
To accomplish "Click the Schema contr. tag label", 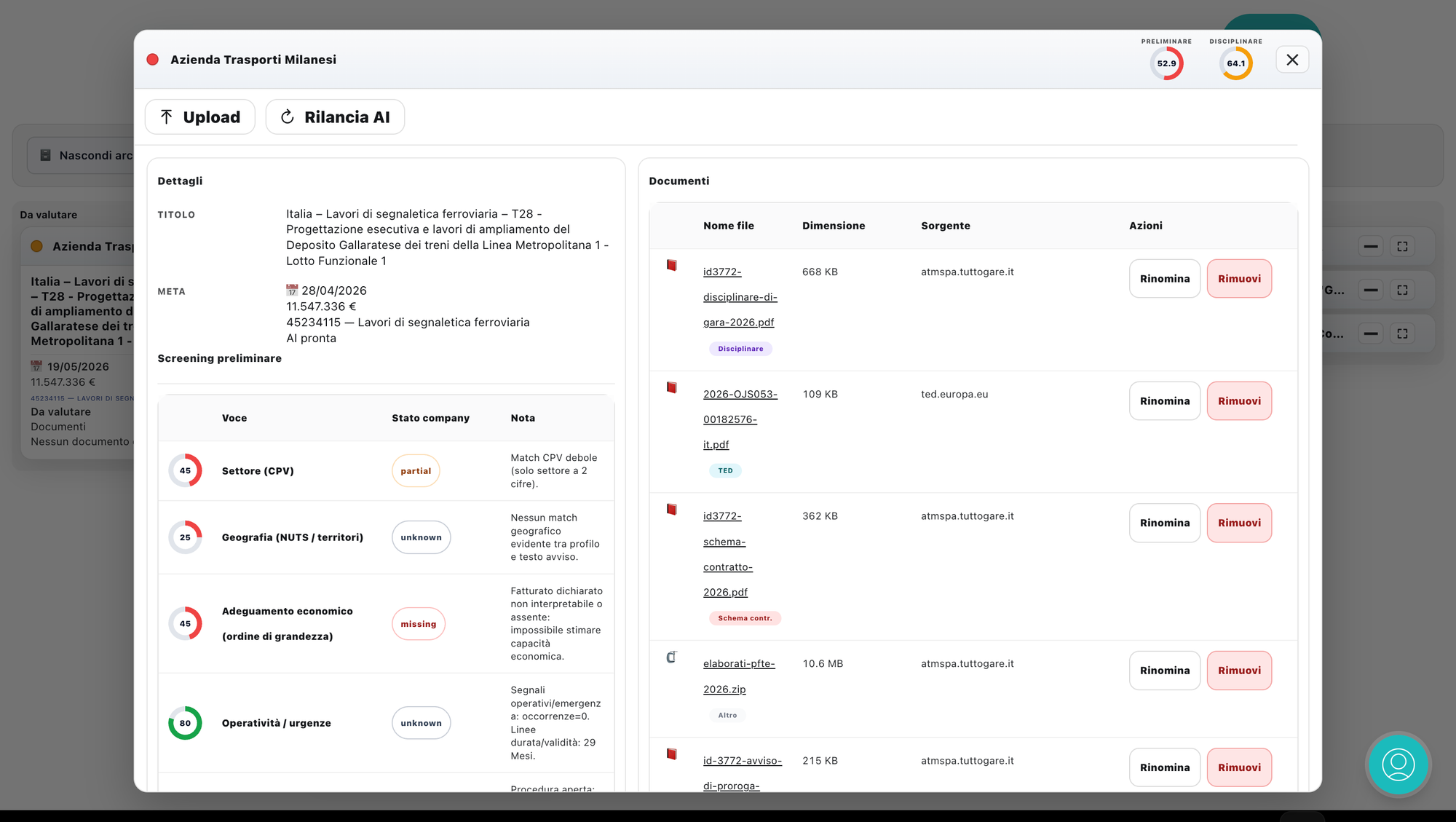I will (744, 618).
